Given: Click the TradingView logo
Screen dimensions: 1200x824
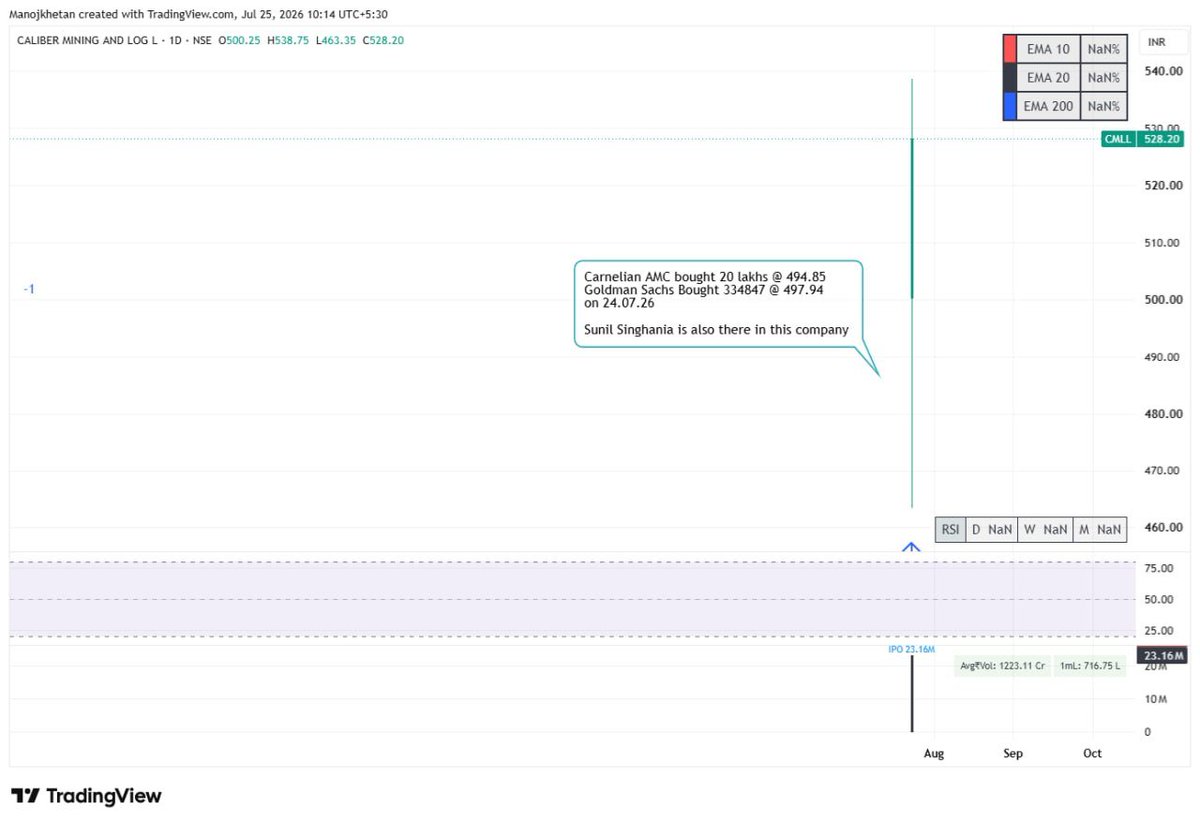Looking at the screenshot, I should [x=86, y=796].
